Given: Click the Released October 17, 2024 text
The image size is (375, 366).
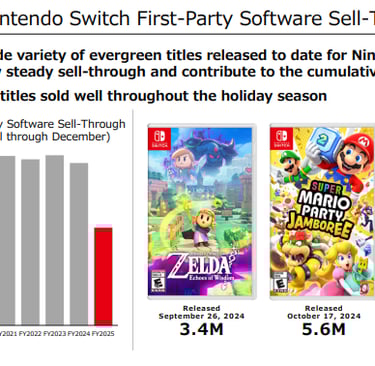Looking at the screenshot, I should coord(324,312).
